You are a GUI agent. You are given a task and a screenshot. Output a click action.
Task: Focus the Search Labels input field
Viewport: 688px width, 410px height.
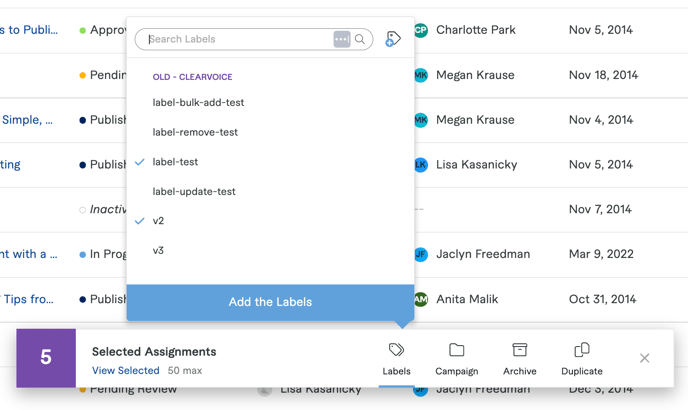pos(237,39)
